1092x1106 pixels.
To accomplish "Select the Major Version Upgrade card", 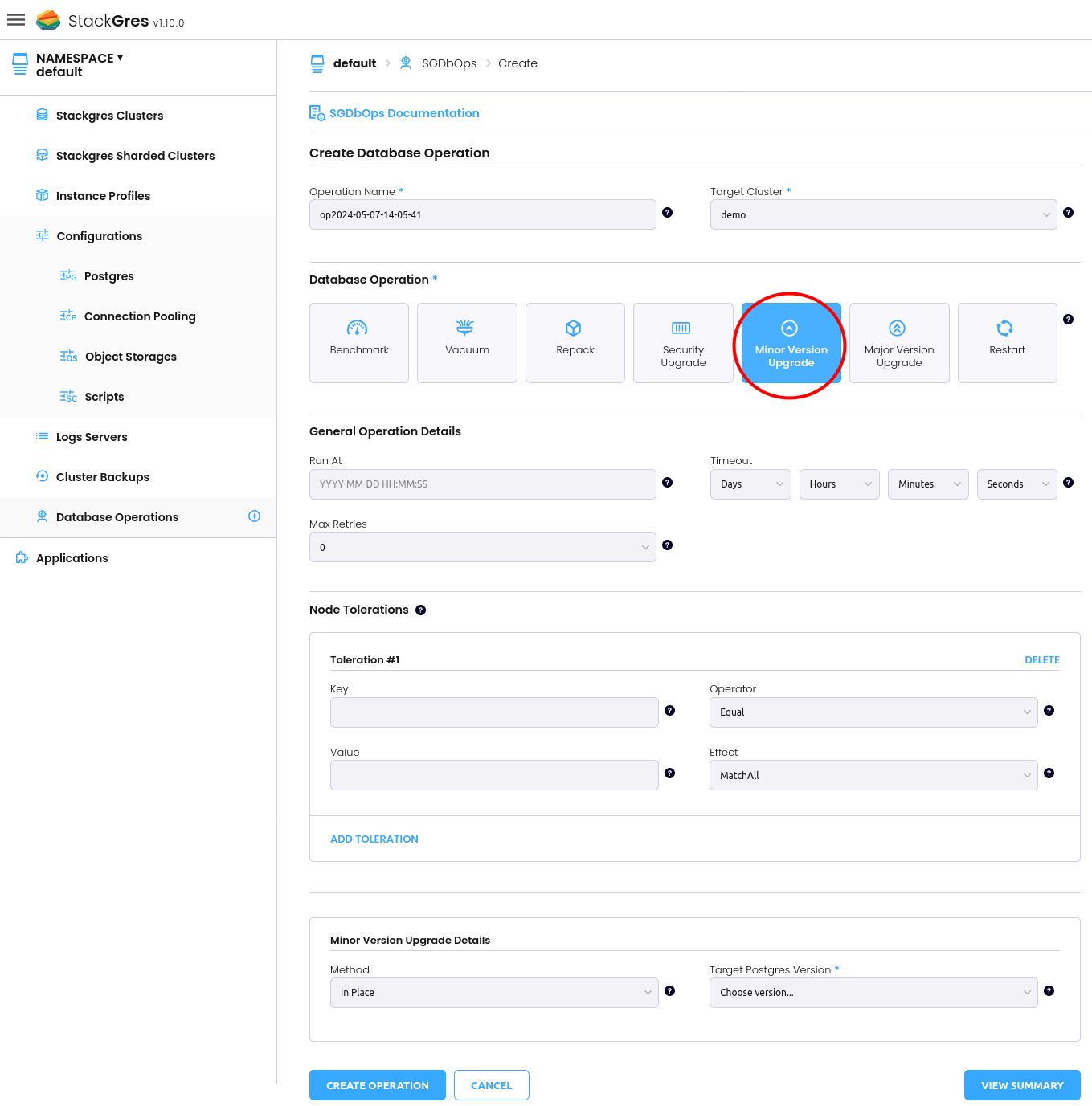I will 899,343.
